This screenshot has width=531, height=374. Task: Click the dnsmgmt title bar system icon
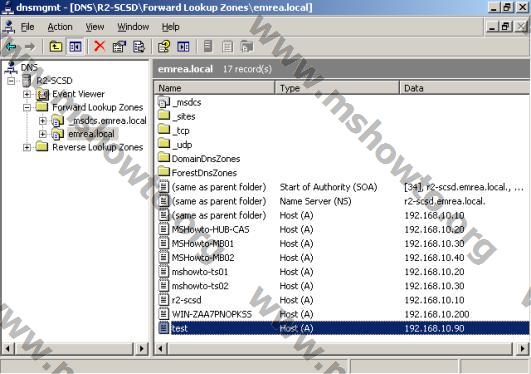tap(7, 7)
